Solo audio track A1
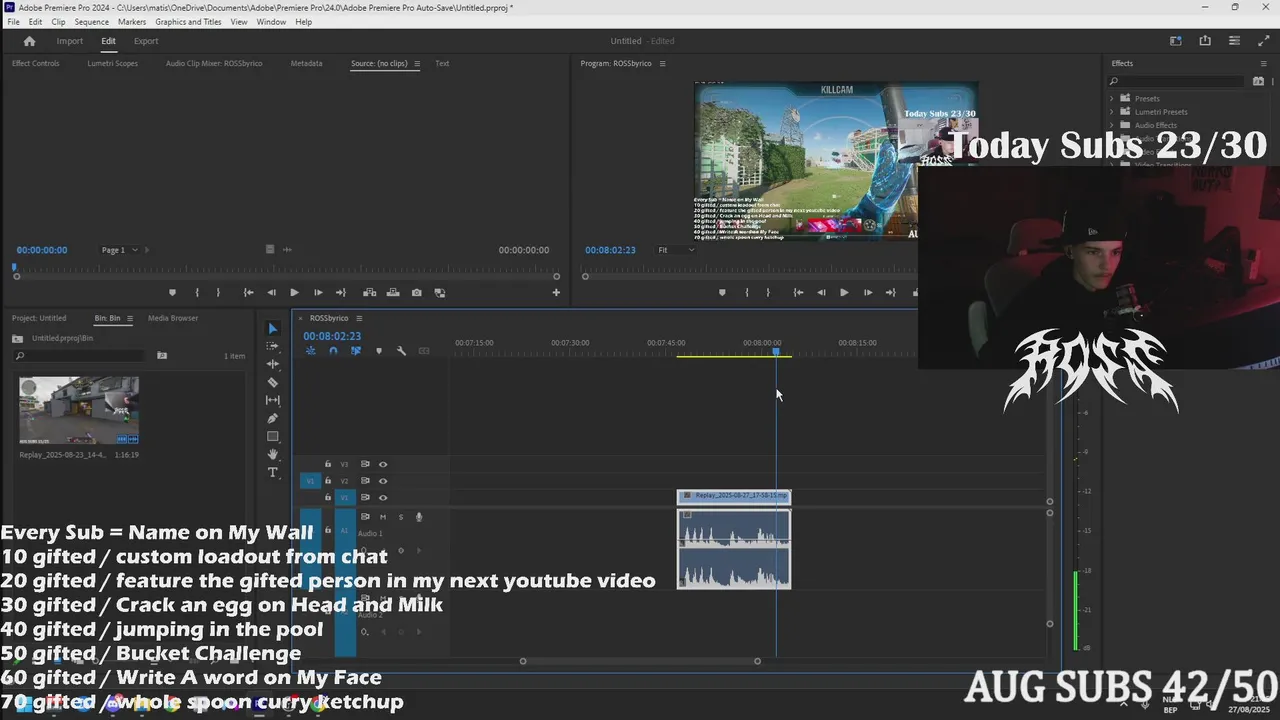Viewport: 1280px width, 720px height. (401, 517)
